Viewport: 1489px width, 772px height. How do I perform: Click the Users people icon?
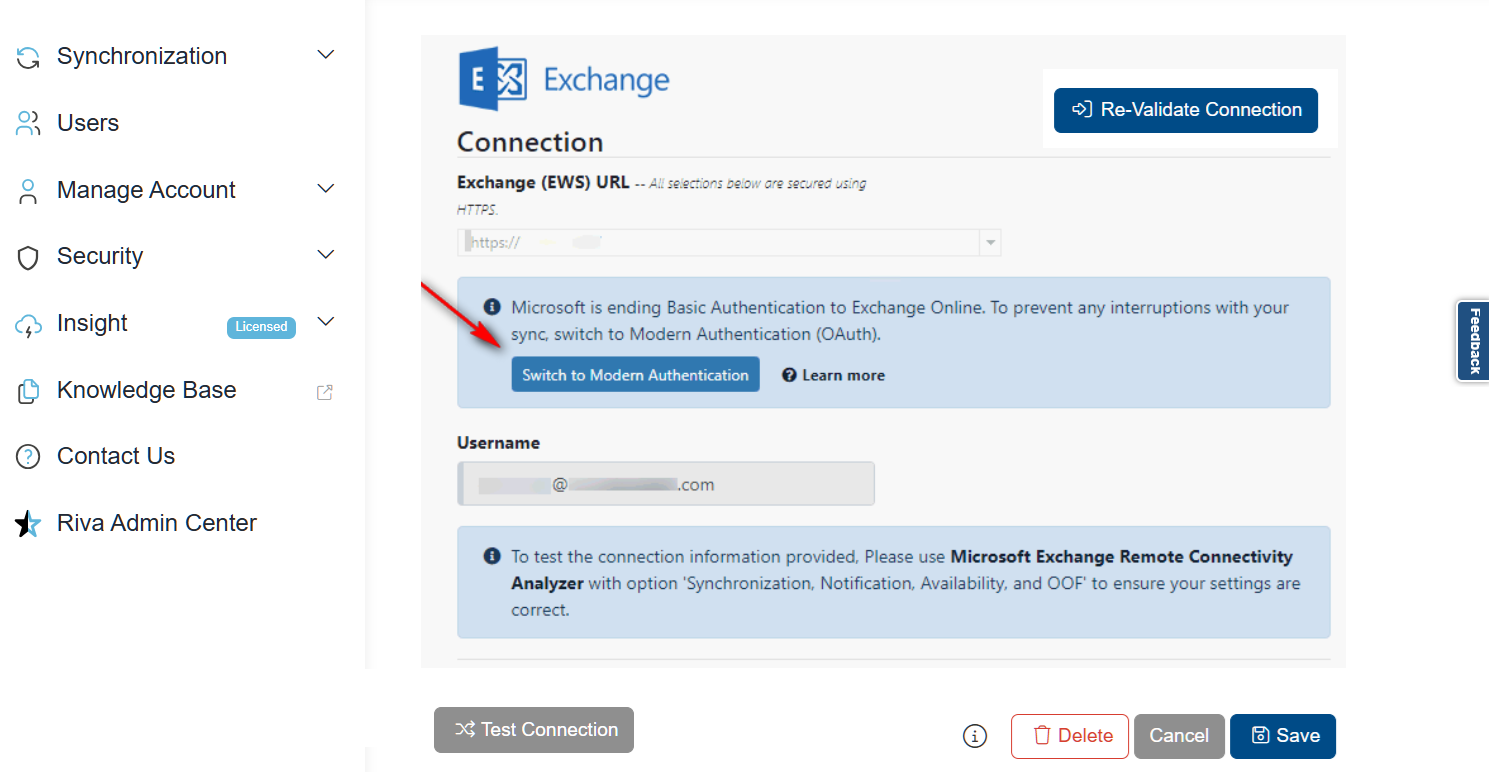pyautogui.click(x=27, y=122)
